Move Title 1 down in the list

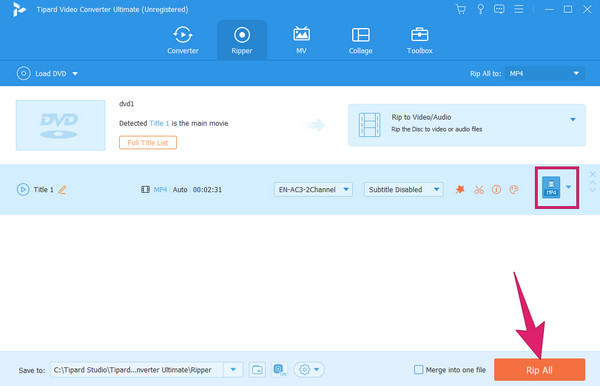pyautogui.click(x=592, y=190)
